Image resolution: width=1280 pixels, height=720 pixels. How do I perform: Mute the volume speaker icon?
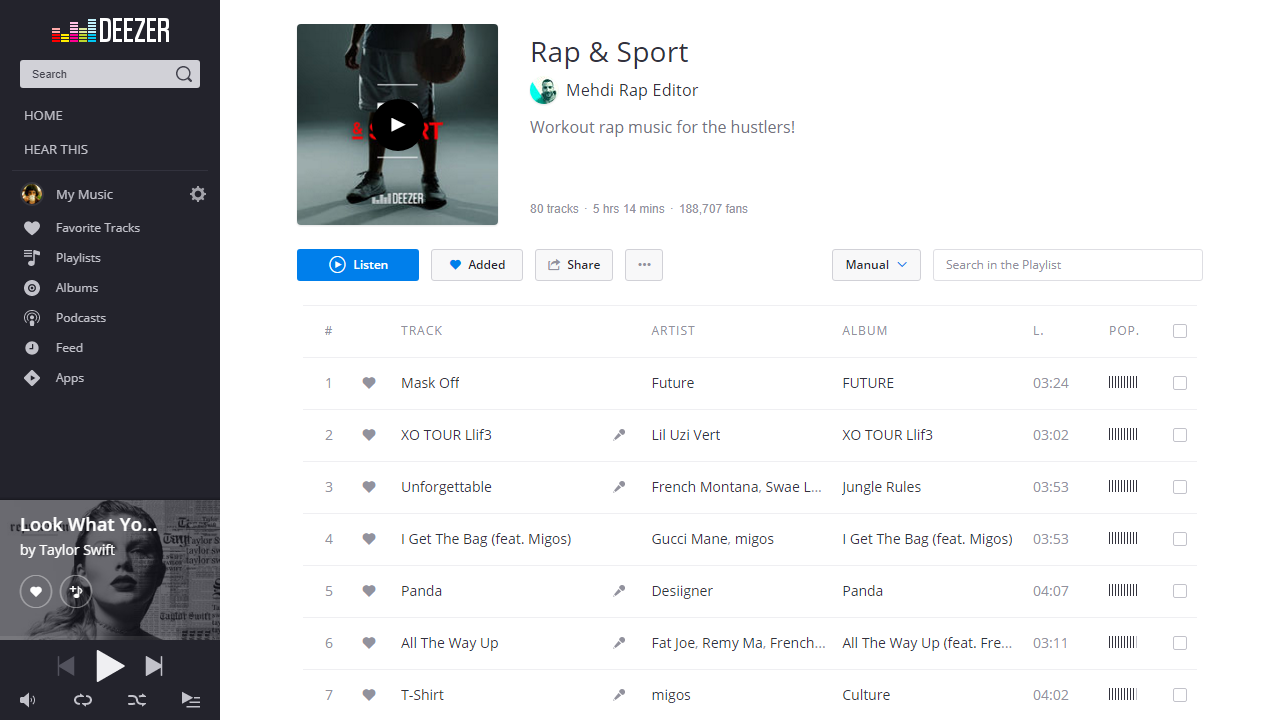tap(27, 700)
